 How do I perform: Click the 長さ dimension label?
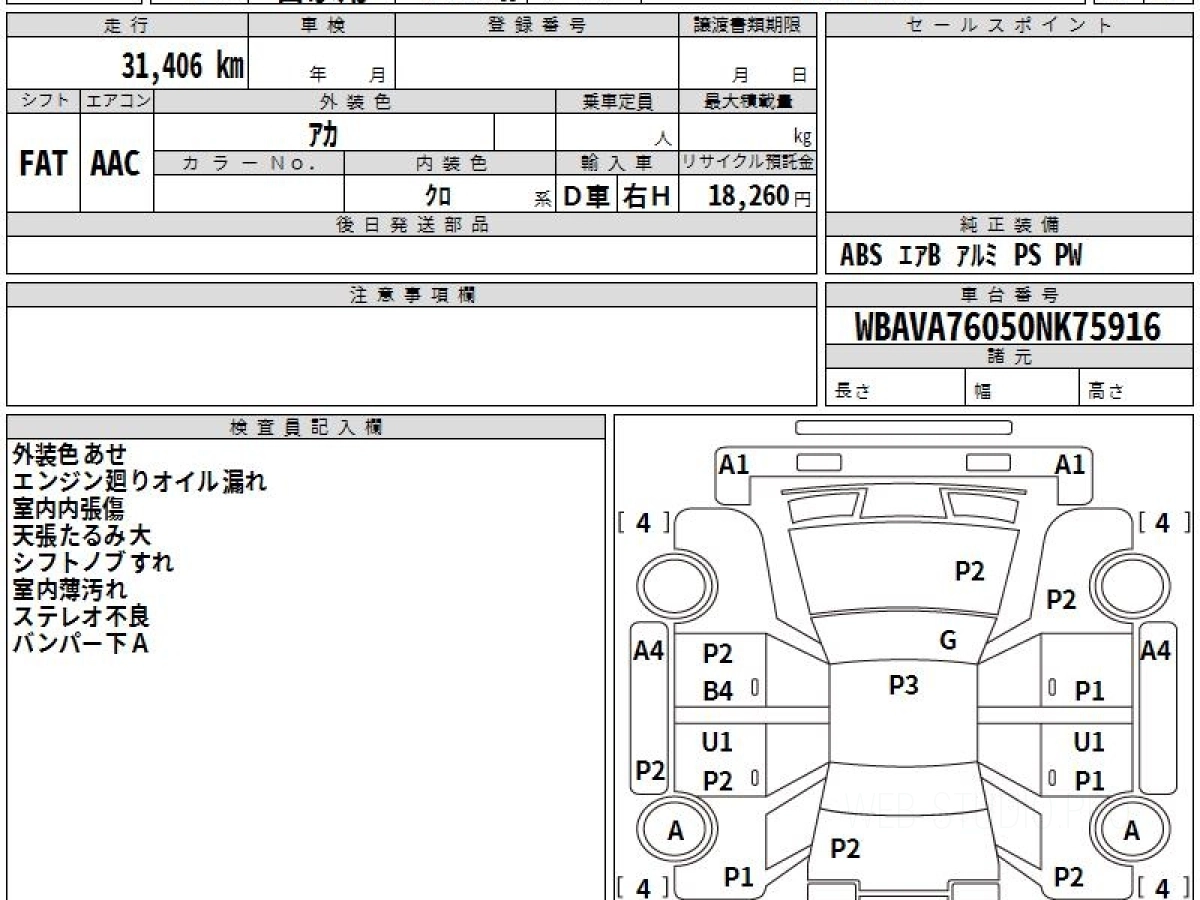(x=853, y=392)
